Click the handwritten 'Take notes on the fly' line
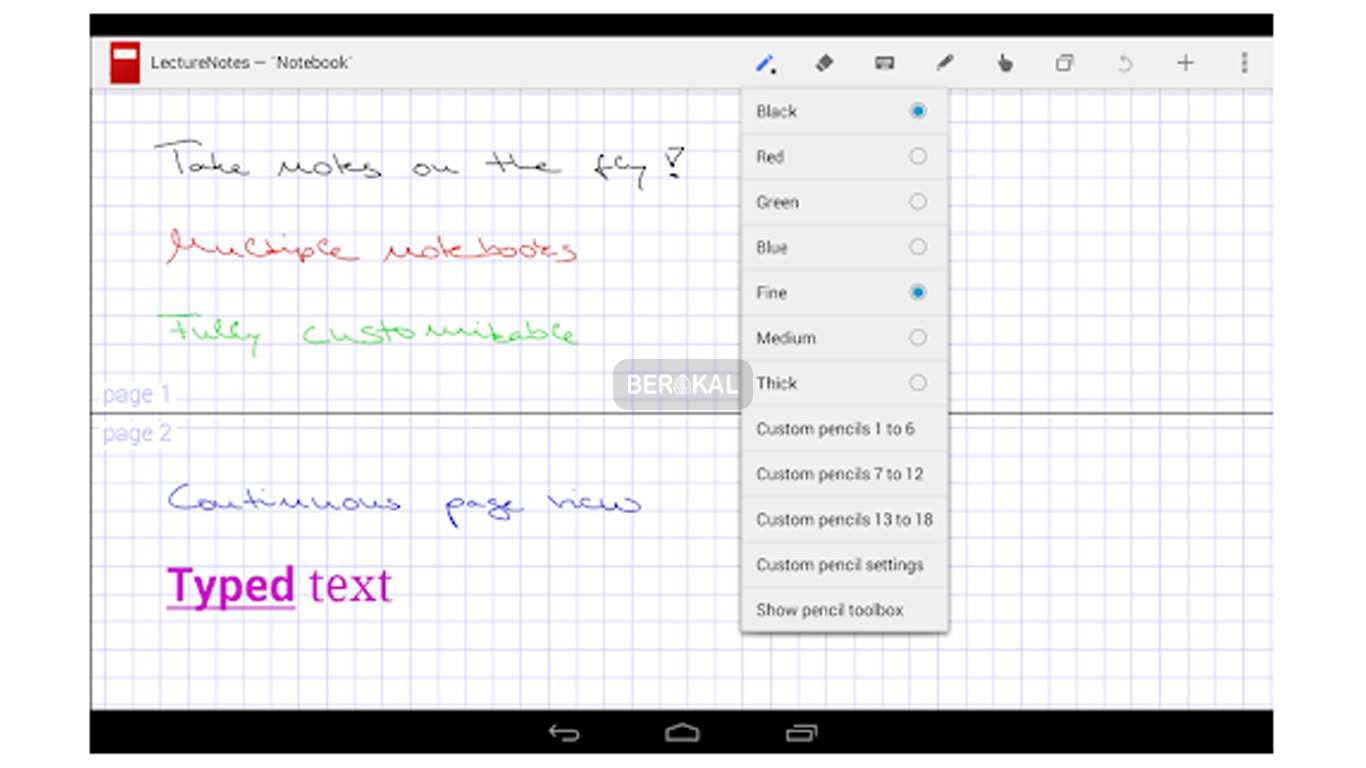This screenshot has width=1366, height=768. click(420, 163)
